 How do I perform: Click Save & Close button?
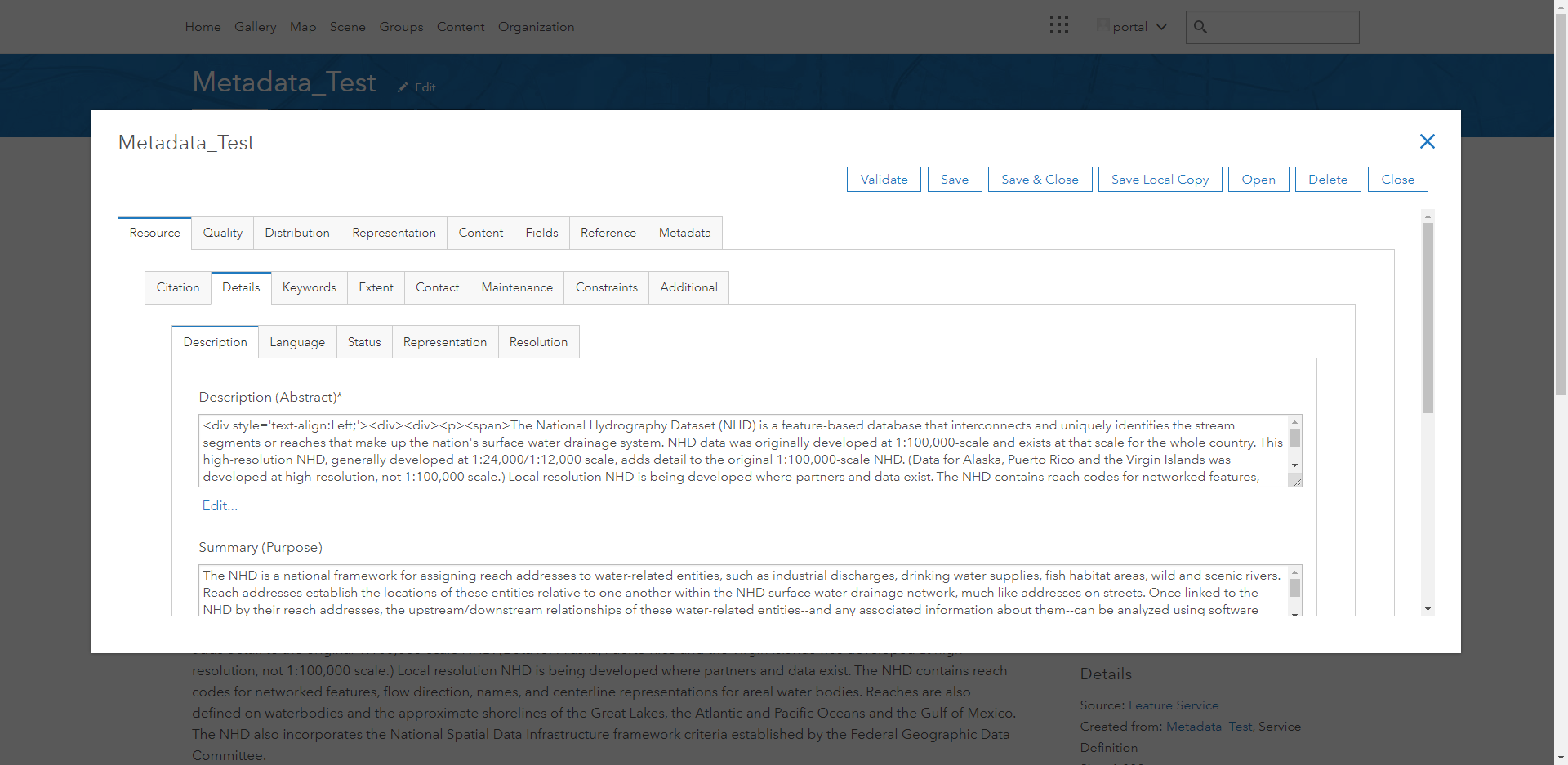tap(1040, 180)
